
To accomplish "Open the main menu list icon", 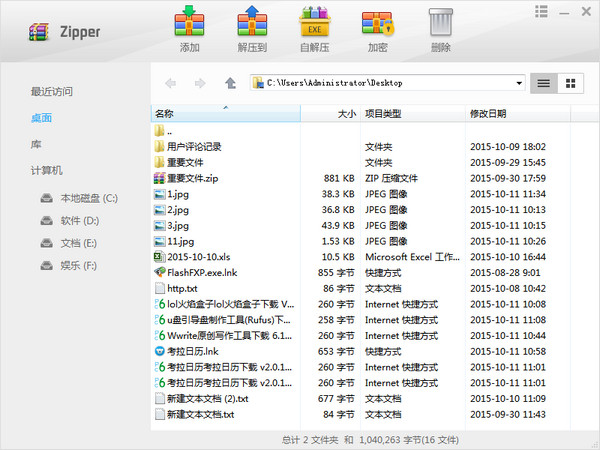I will 541,11.
